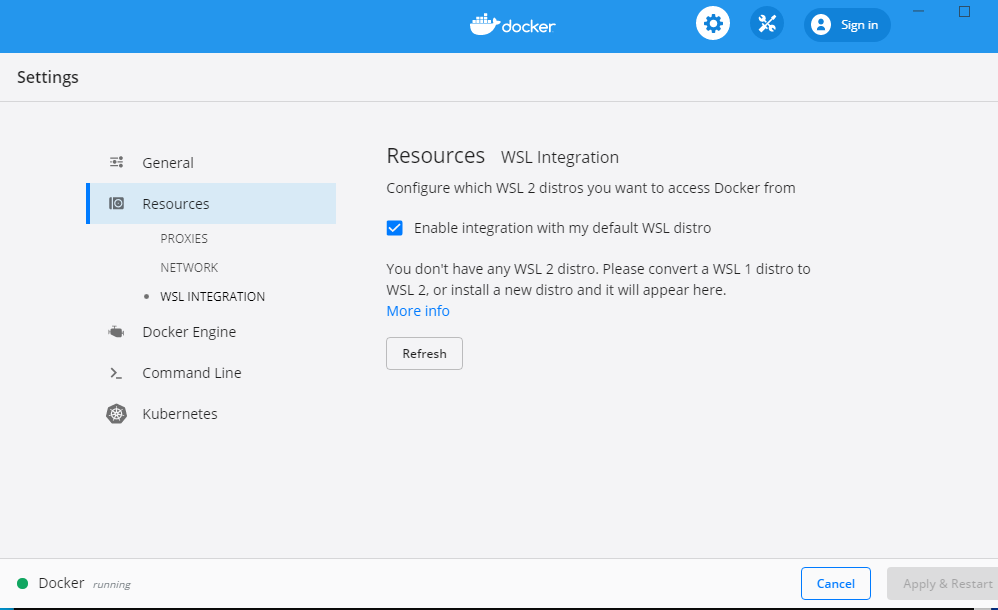The image size is (998, 610).
Task: Switch to Kubernetes settings tab
Action: 180,414
